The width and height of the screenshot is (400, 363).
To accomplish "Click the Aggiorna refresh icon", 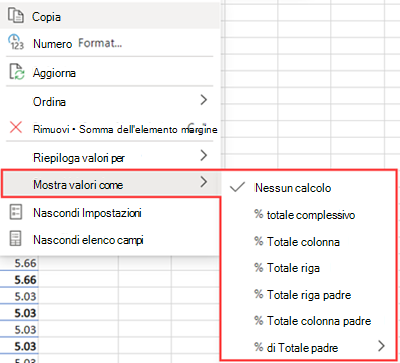I will (x=17, y=72).
